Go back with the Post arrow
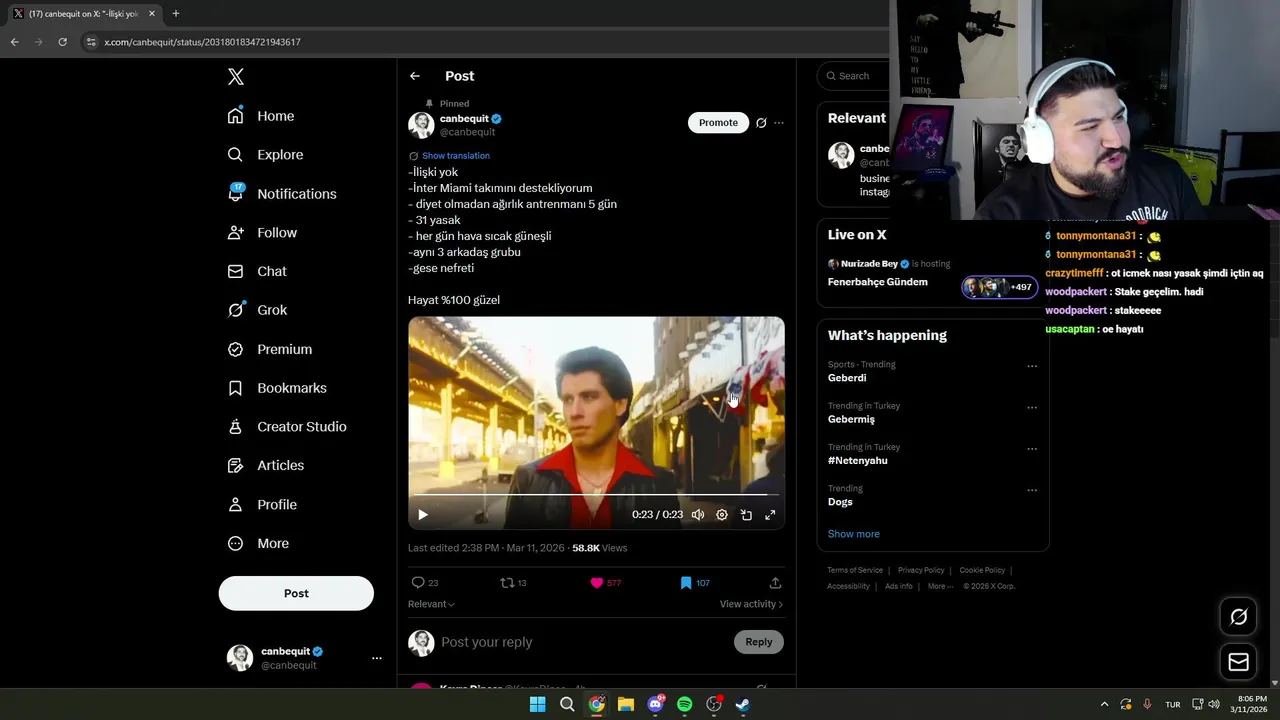Viewport: 1280px width, 720px height. [415, 76]
